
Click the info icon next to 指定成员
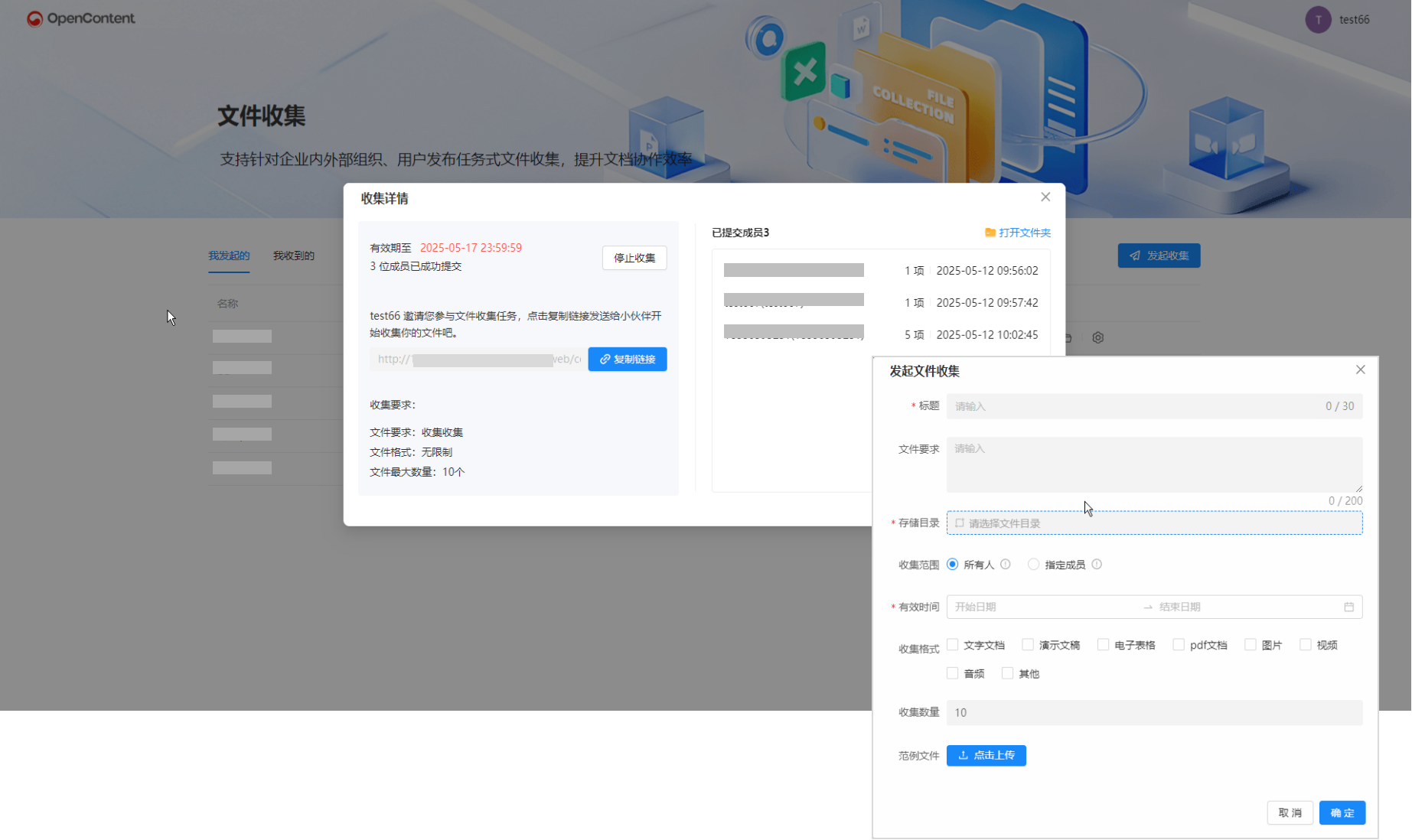pos(1097,565)
